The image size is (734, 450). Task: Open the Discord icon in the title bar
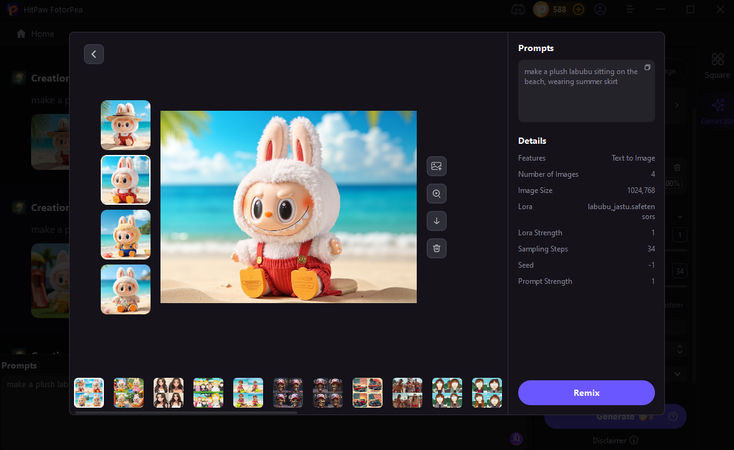[518, 9]
